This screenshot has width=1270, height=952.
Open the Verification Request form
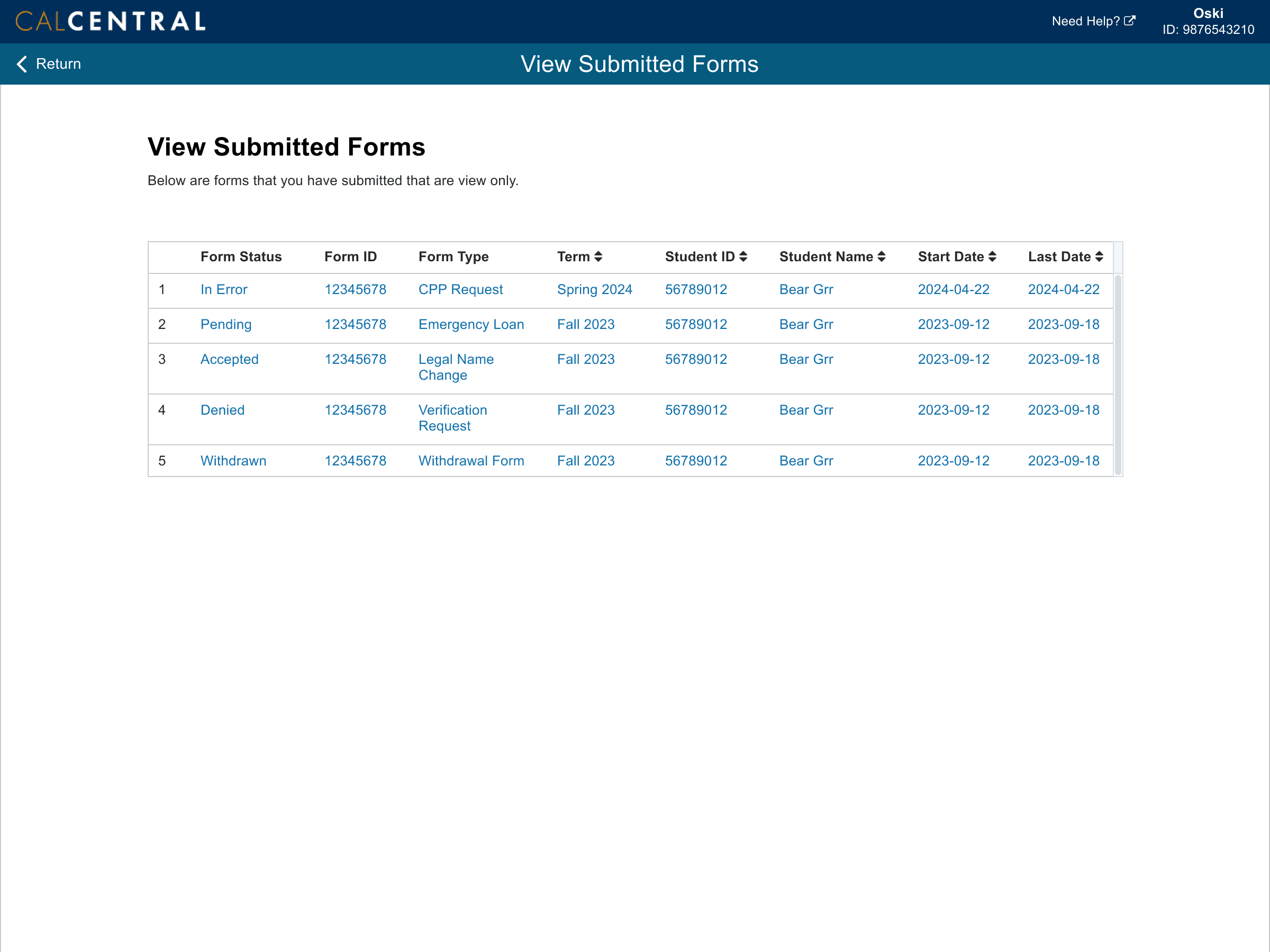(452, 418)
